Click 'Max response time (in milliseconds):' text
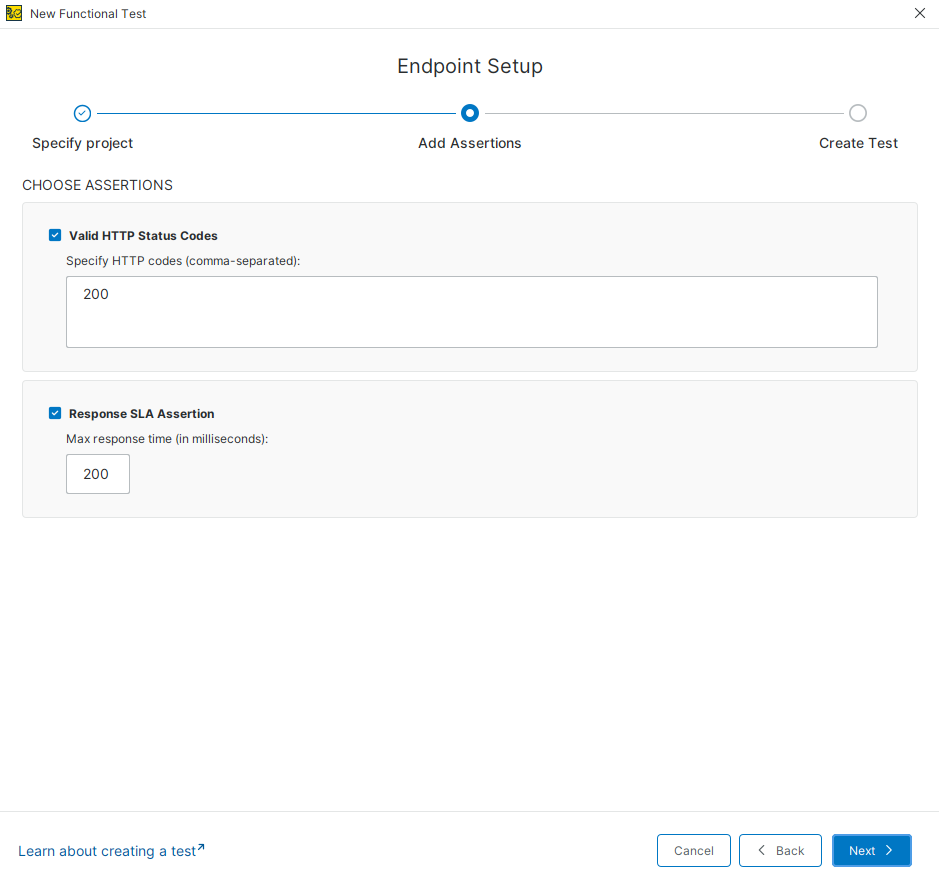The image size is (939, 887). tap(167, 439)
